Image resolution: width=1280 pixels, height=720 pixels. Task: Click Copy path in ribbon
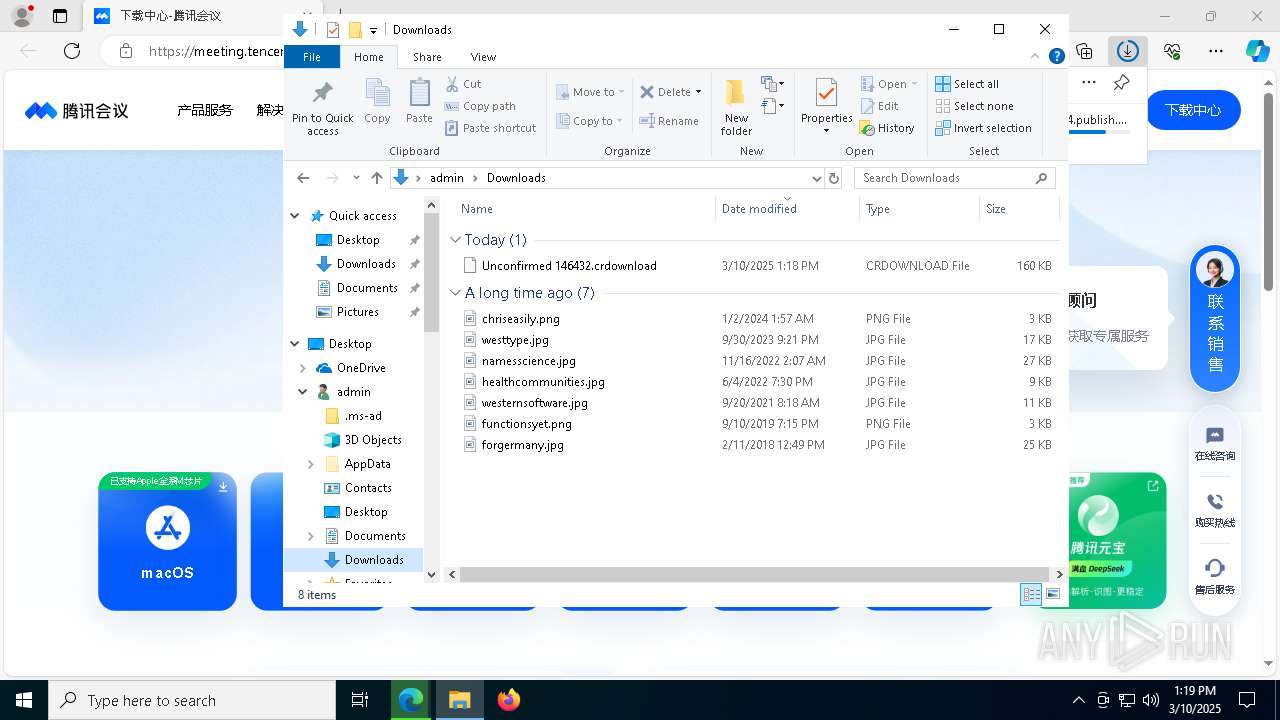pyautogui.click(x=480, y=106)
